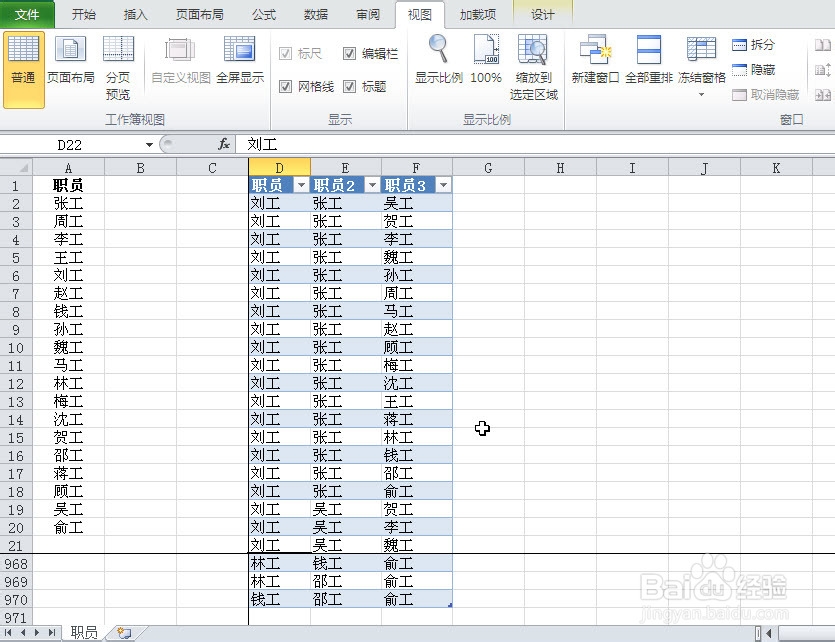
Task: Switch to the Insert (插入) tab
Action: click(x=135, y=14)
